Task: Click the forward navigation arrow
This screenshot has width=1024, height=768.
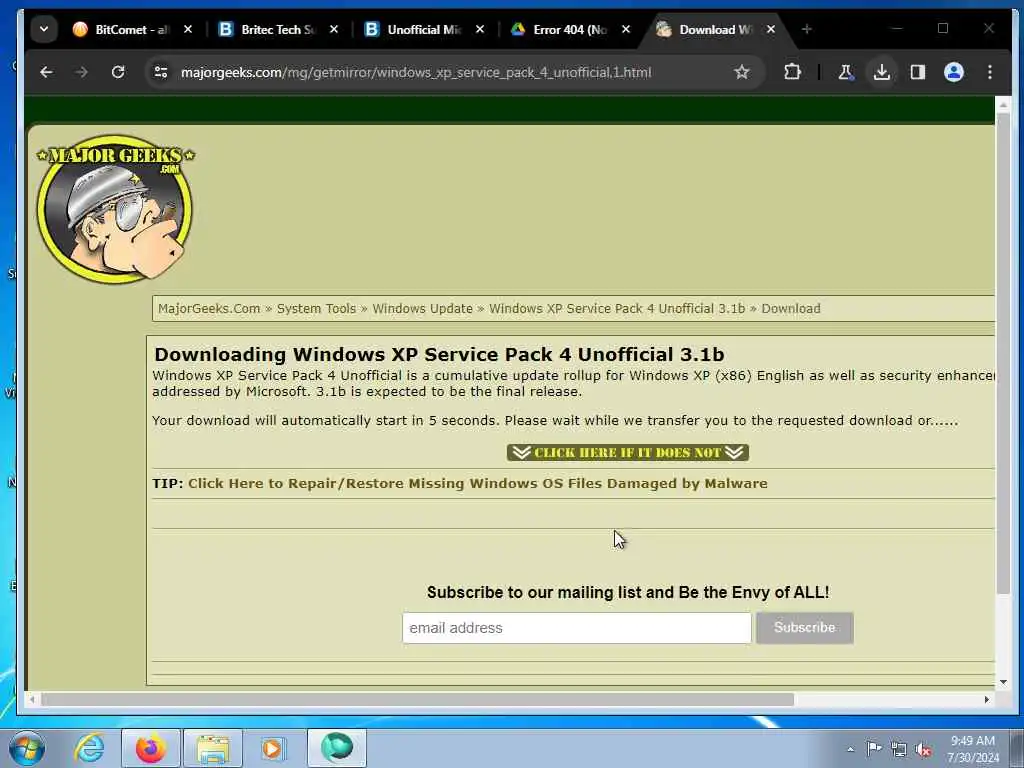Action: [x=82, y=72]
